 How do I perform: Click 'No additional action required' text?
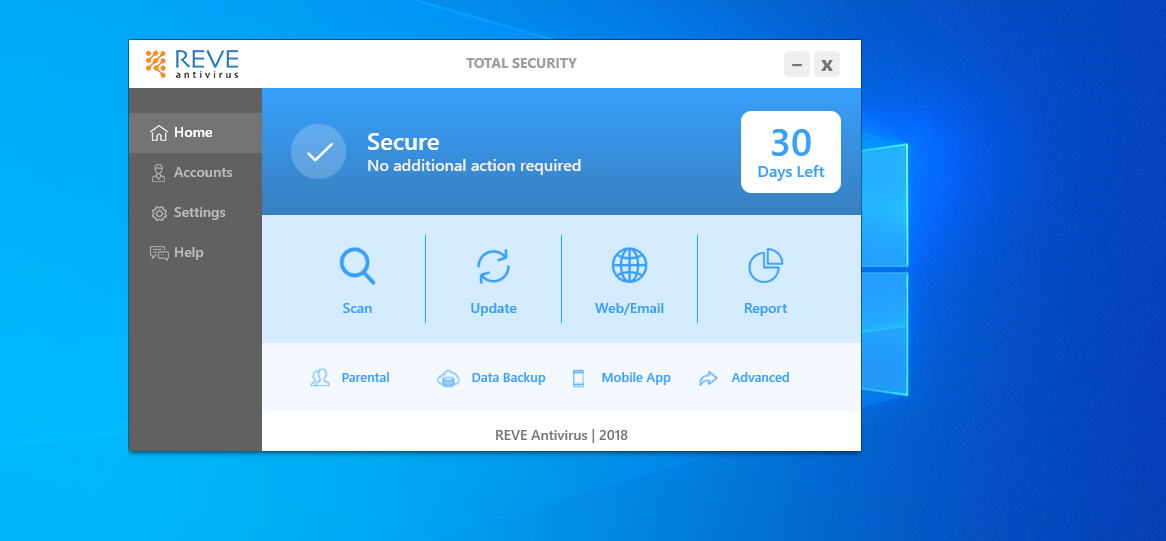(474, 166)
